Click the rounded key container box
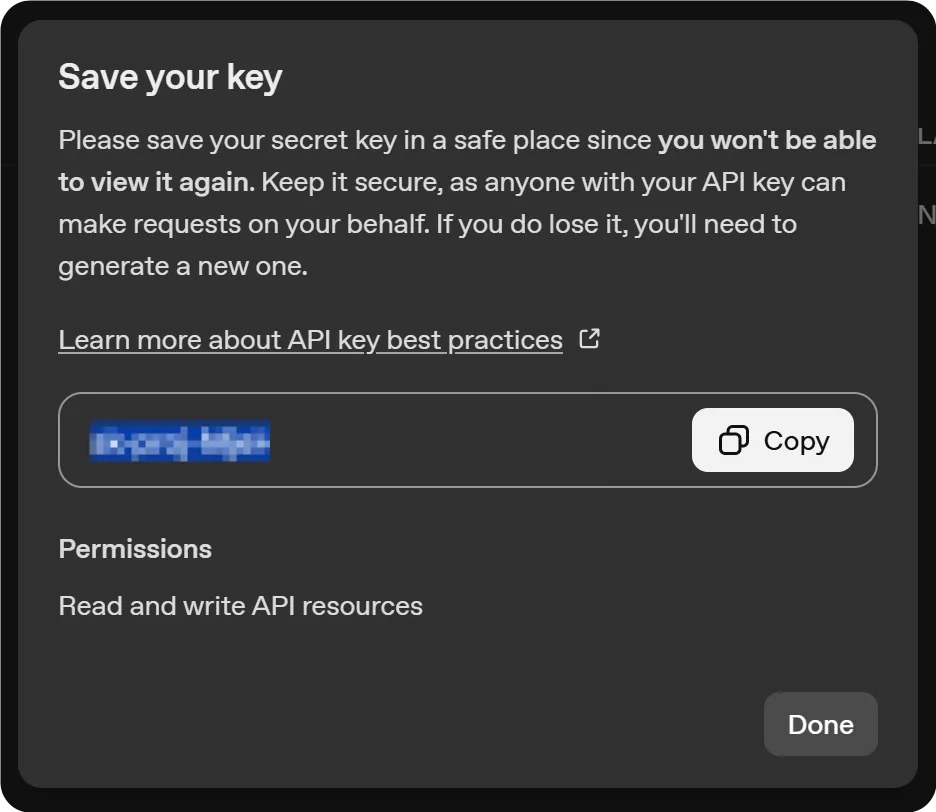 (x=468, y=440)
